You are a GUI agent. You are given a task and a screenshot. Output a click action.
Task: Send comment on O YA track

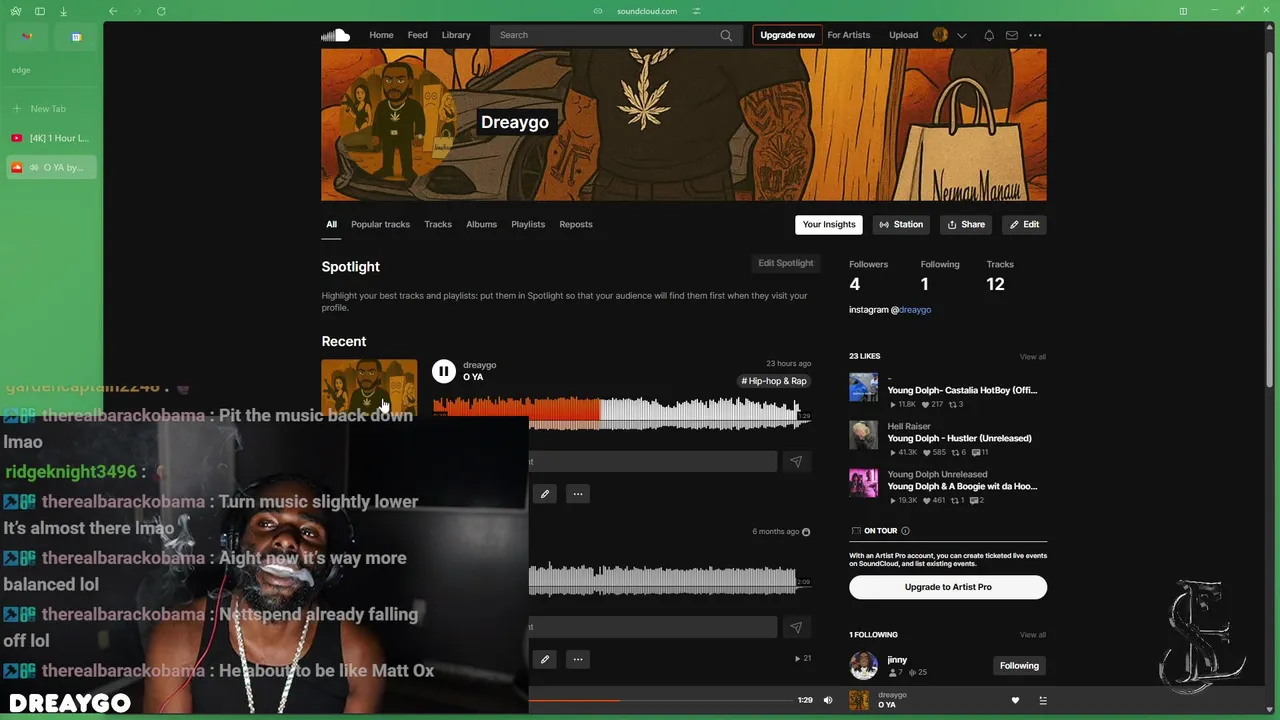click(x=796, y=462)
